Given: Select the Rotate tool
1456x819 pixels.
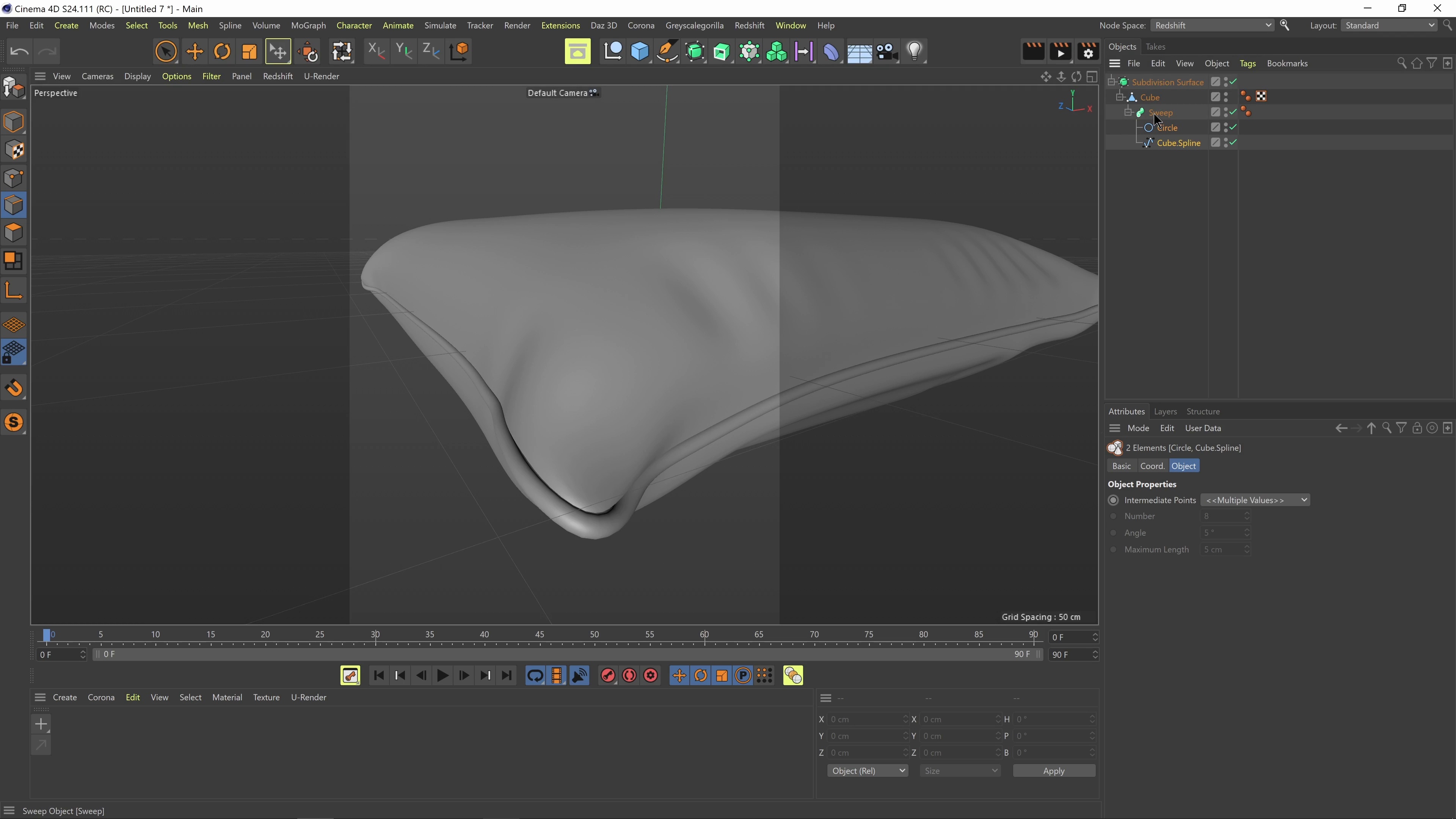Looking at the screenshot, I should click(x=222, y=52).
